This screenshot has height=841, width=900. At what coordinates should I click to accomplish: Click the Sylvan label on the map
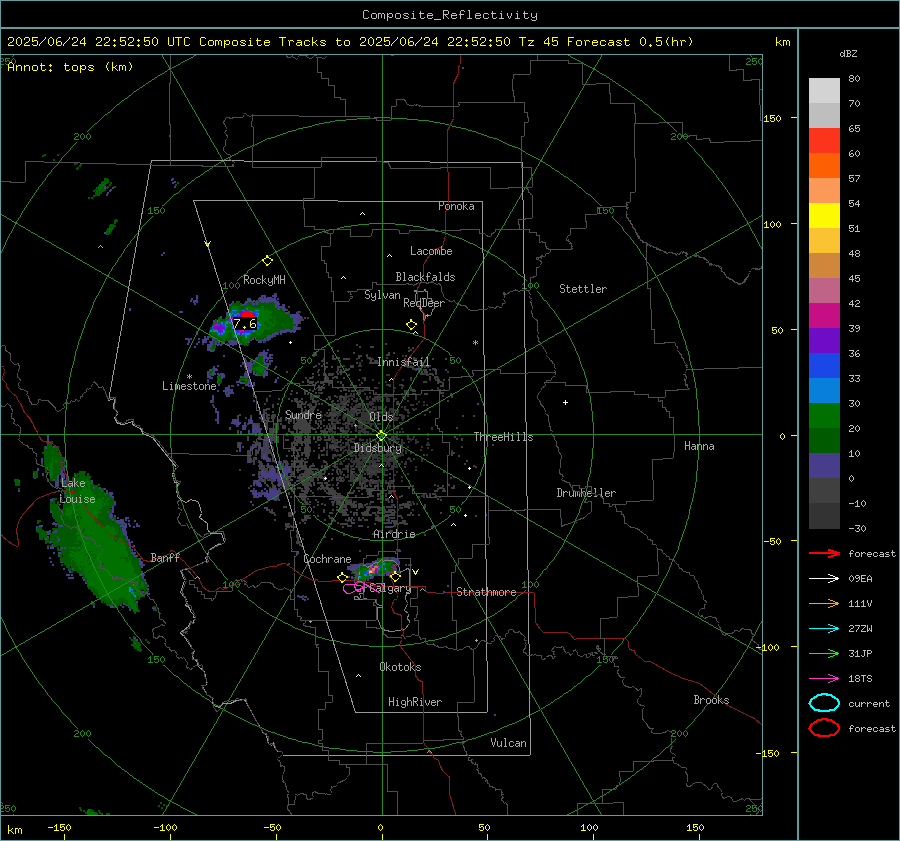382,295
